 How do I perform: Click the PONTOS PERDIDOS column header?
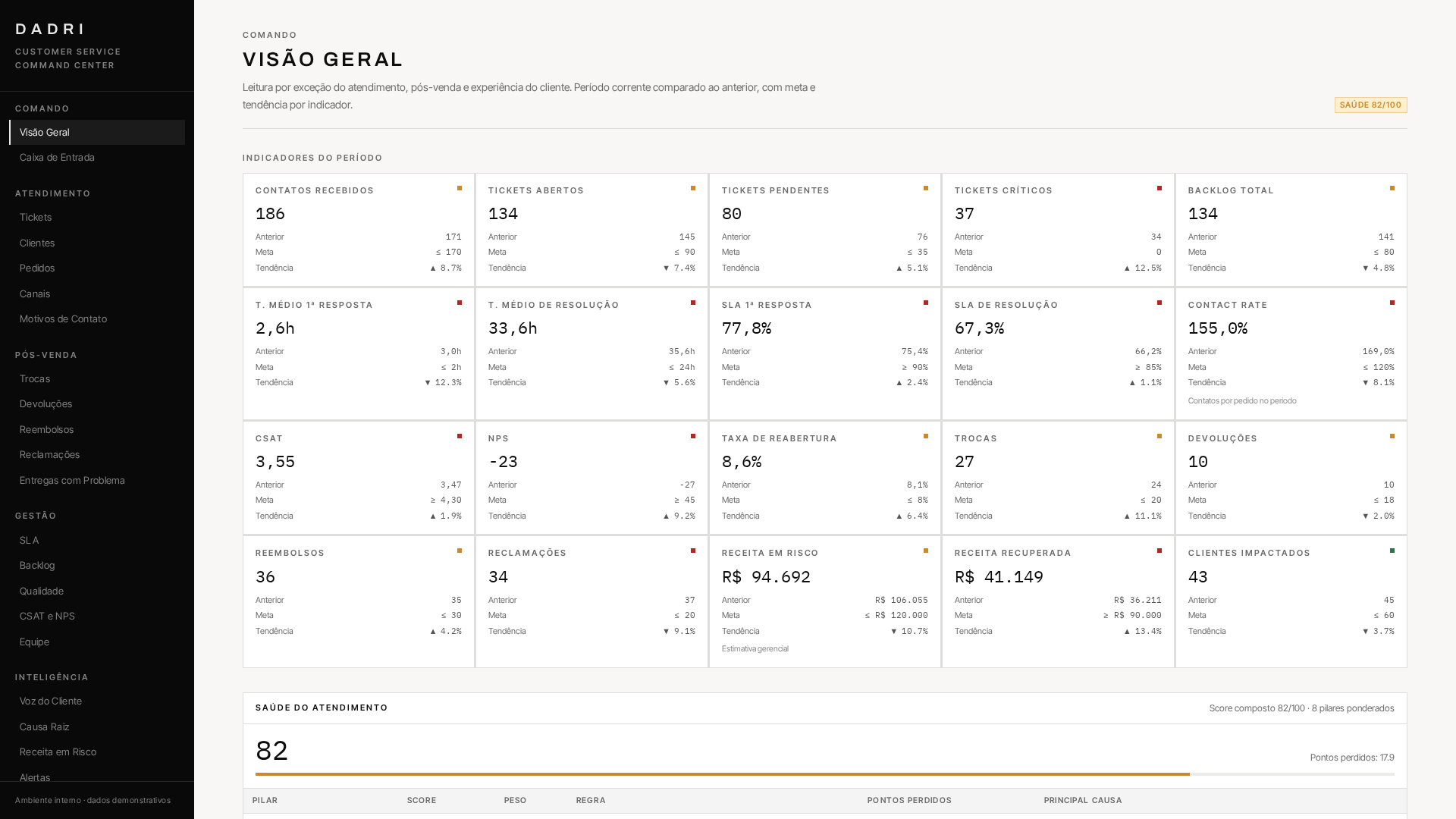point(909,801)
